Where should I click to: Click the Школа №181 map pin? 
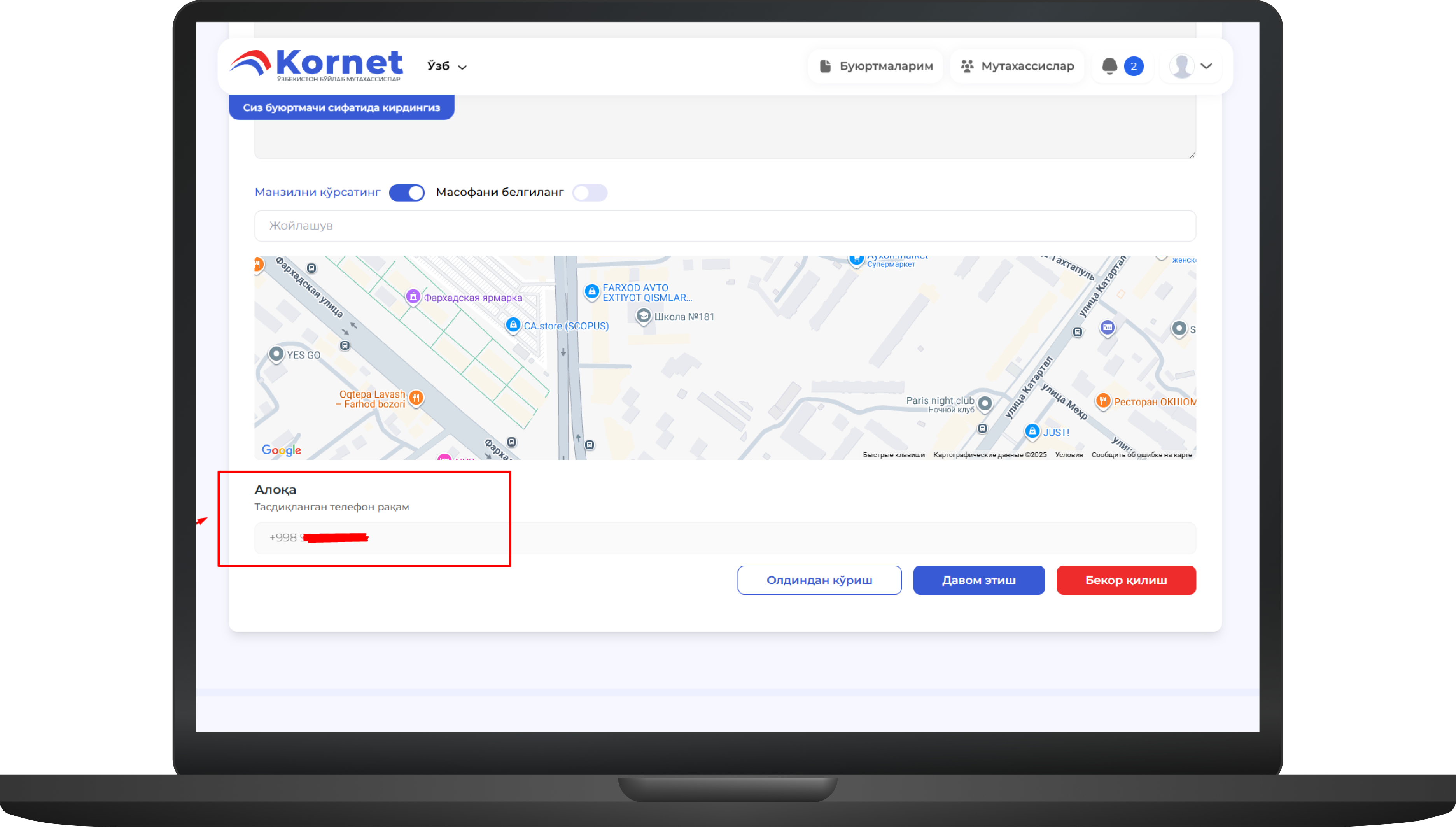(643, 316)
